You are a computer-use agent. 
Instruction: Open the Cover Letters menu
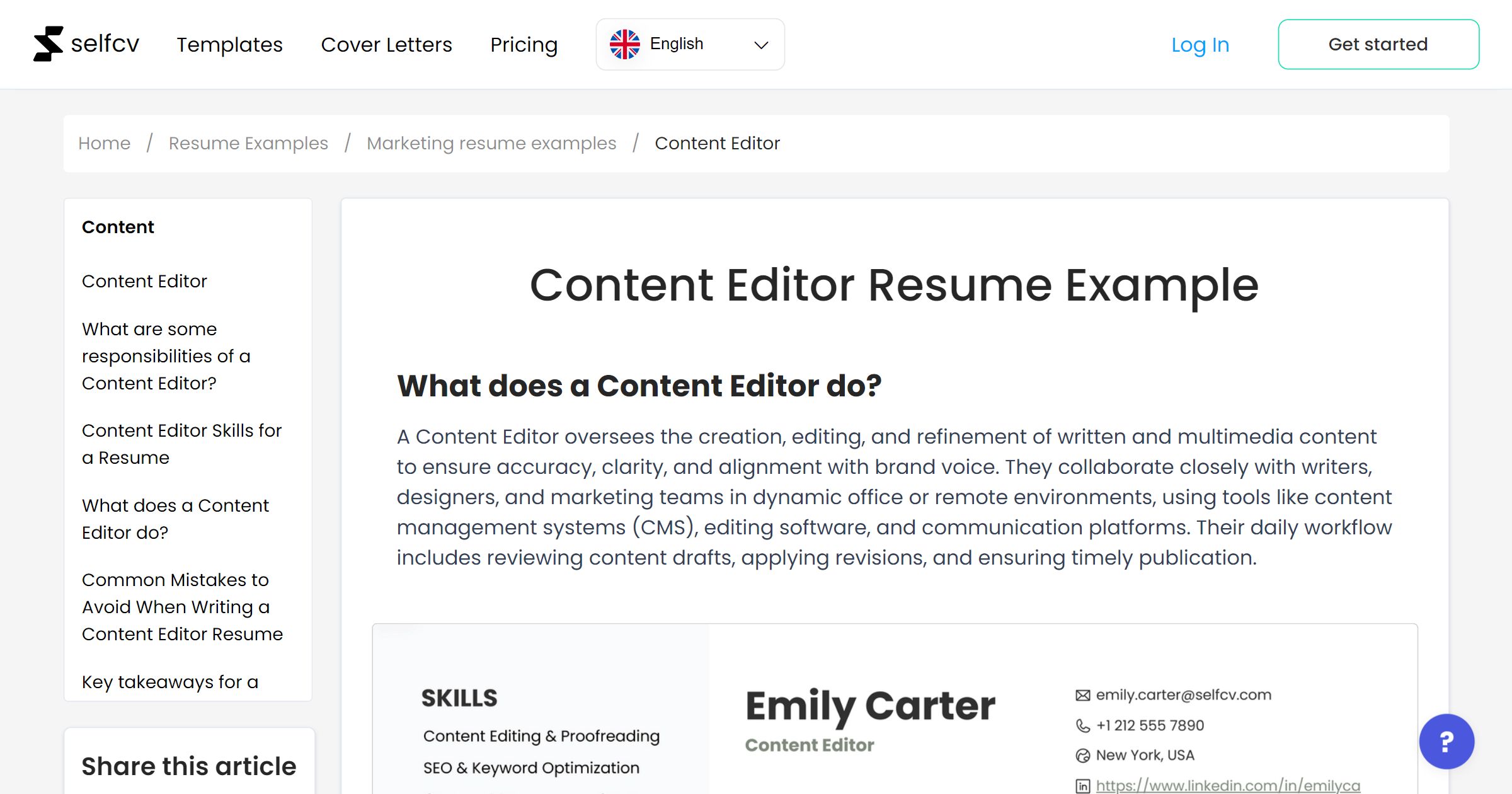pos(386,45)
